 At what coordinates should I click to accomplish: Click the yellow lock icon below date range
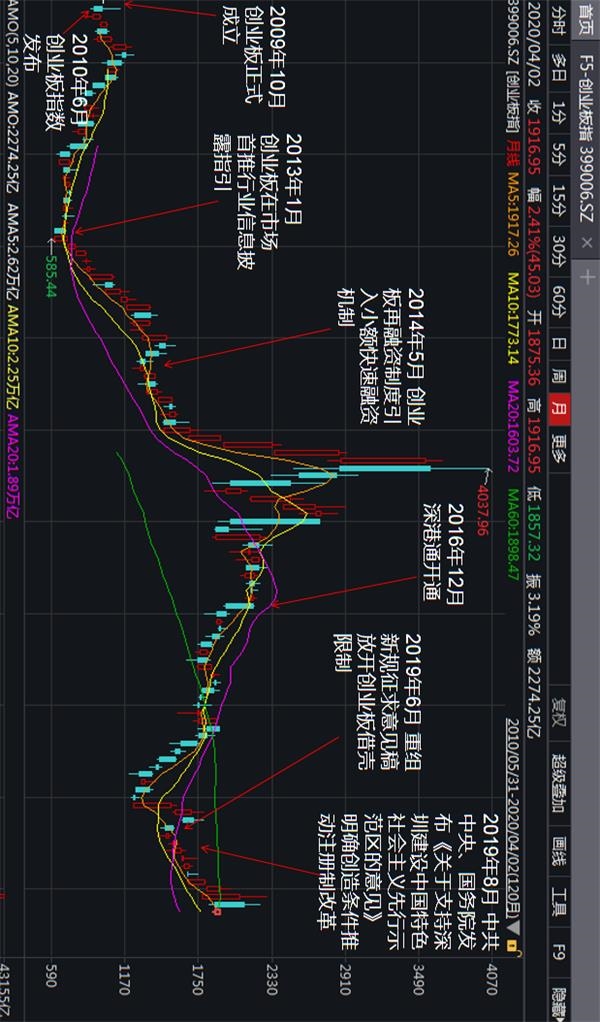tap(512, 945)
